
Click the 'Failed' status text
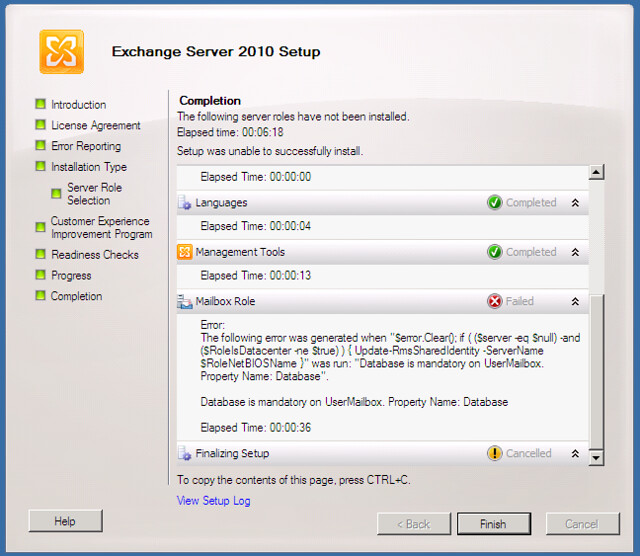pos(520,301)
